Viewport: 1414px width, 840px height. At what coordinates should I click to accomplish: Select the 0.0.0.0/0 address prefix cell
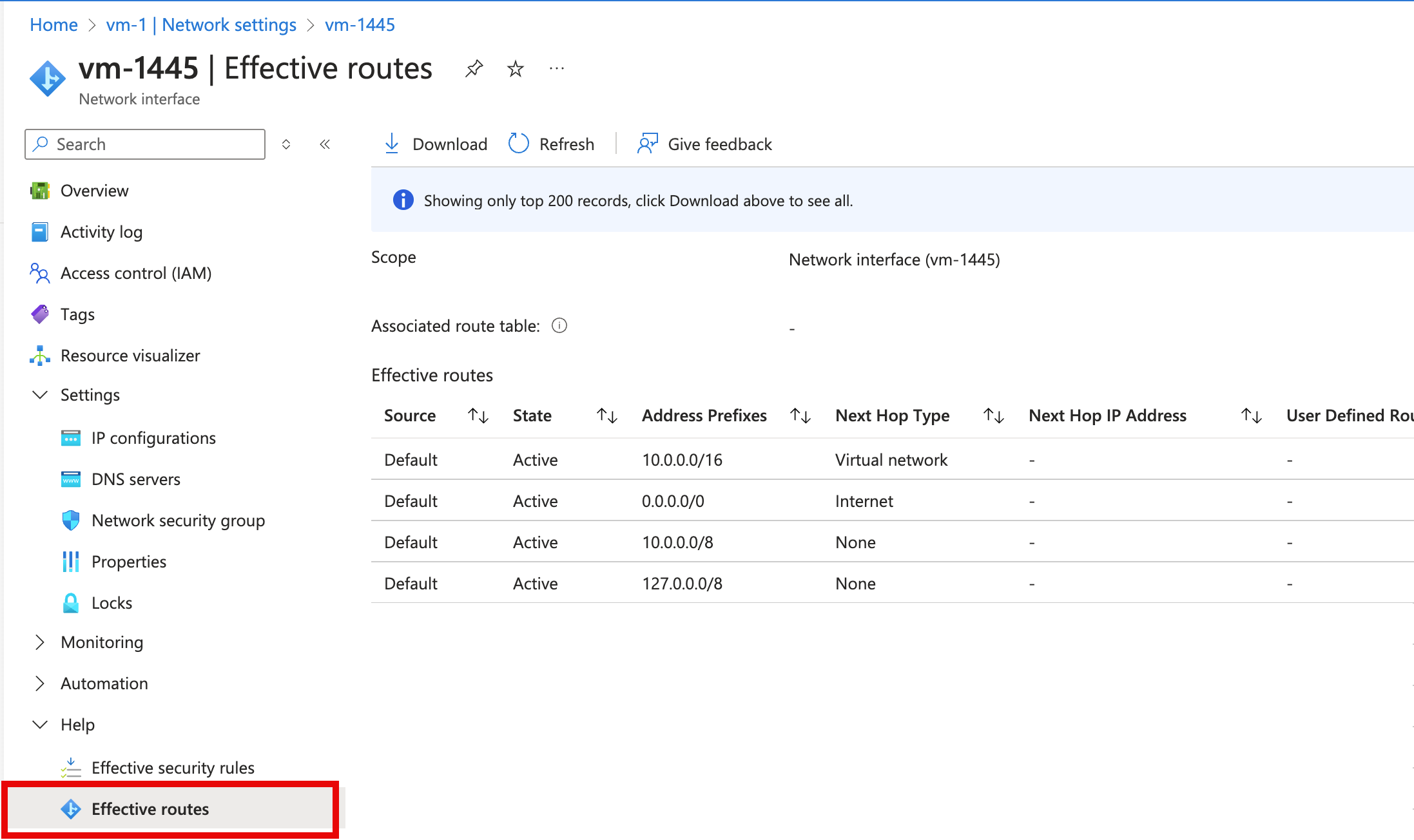coord(673,501)
